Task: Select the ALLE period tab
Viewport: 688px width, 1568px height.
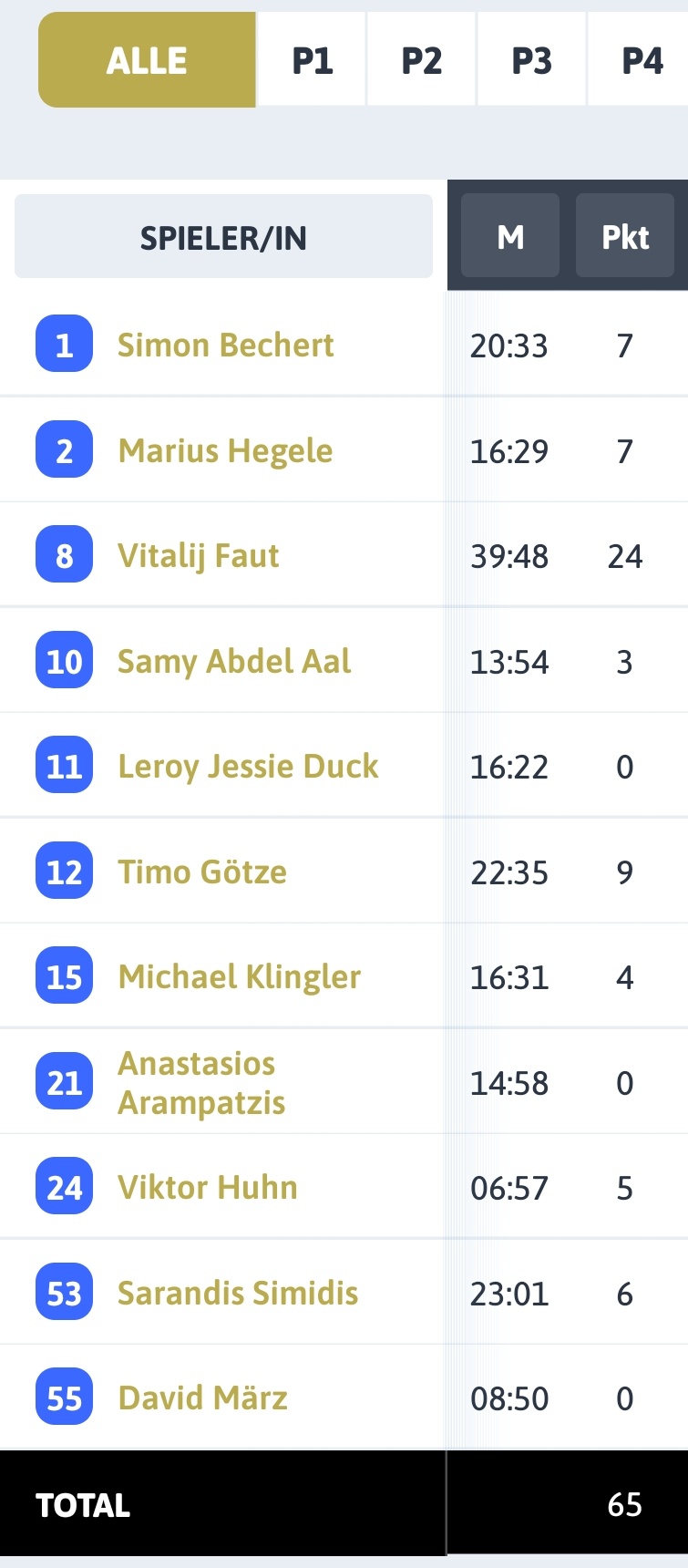Action: (147, 60)
